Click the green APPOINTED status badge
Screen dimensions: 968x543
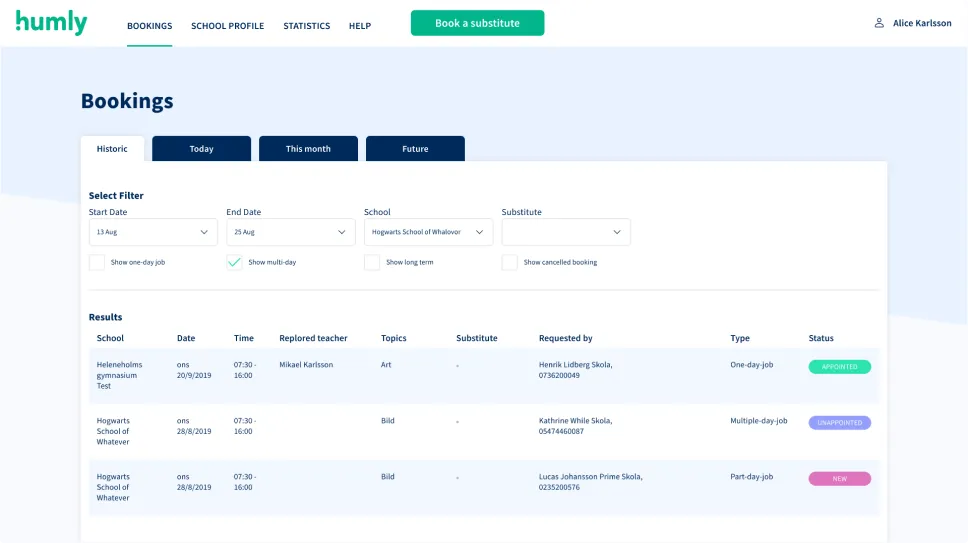[839, 367]
